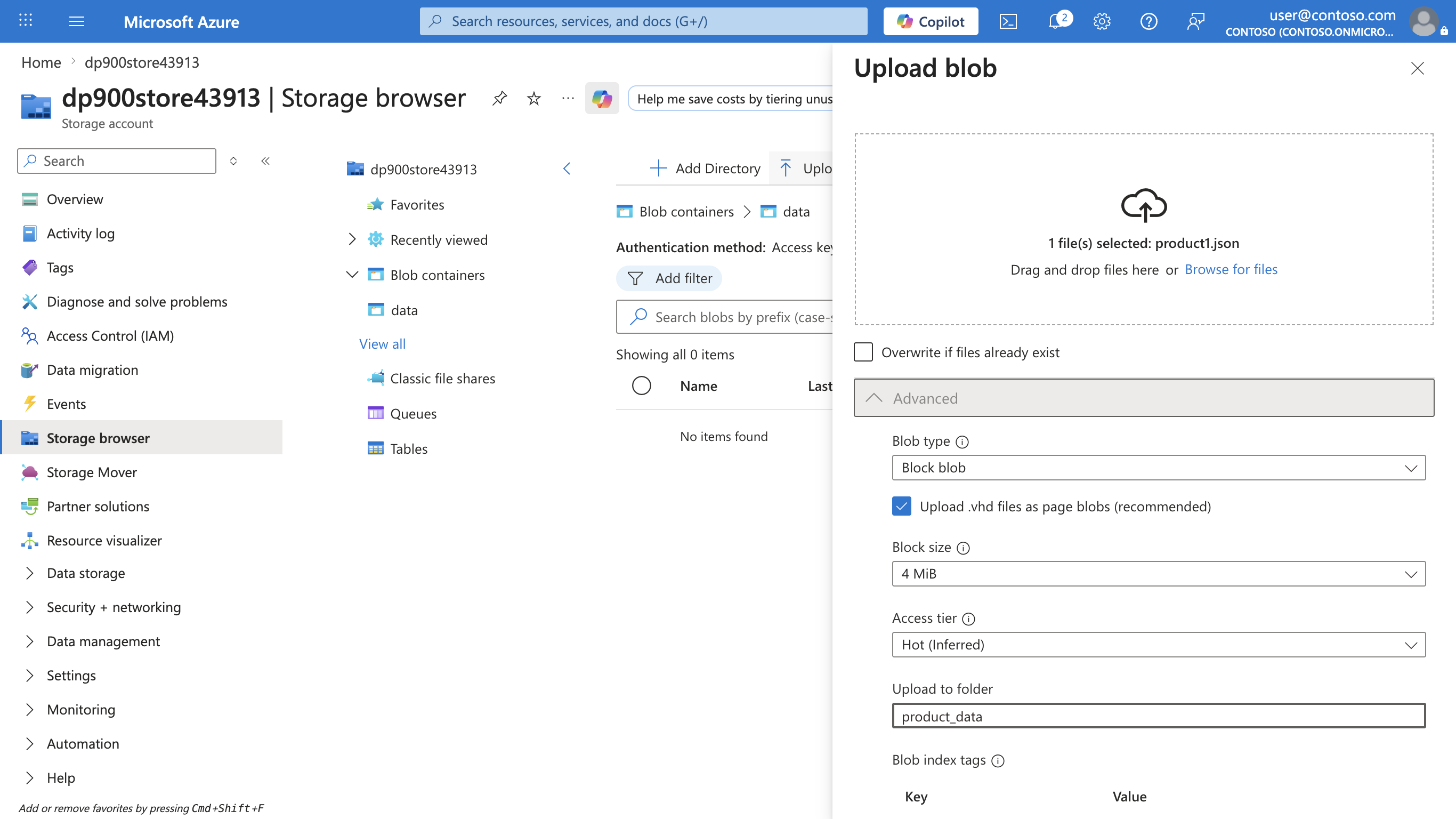The image size is (1456, 819).
Task: Click Search blobs by prefix field
Action: 725,317
